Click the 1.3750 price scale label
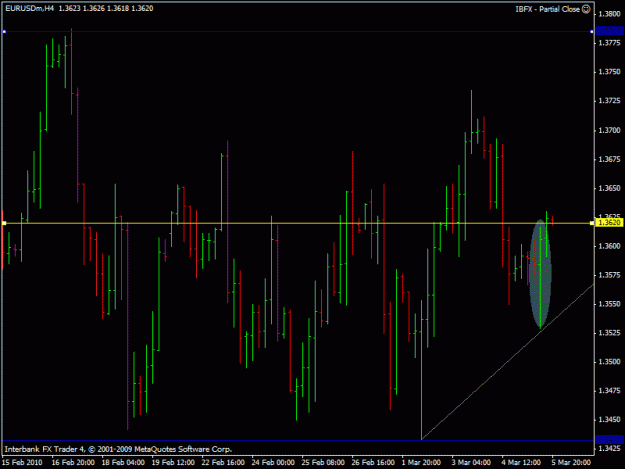625x469 pixels. click(609, 72)
